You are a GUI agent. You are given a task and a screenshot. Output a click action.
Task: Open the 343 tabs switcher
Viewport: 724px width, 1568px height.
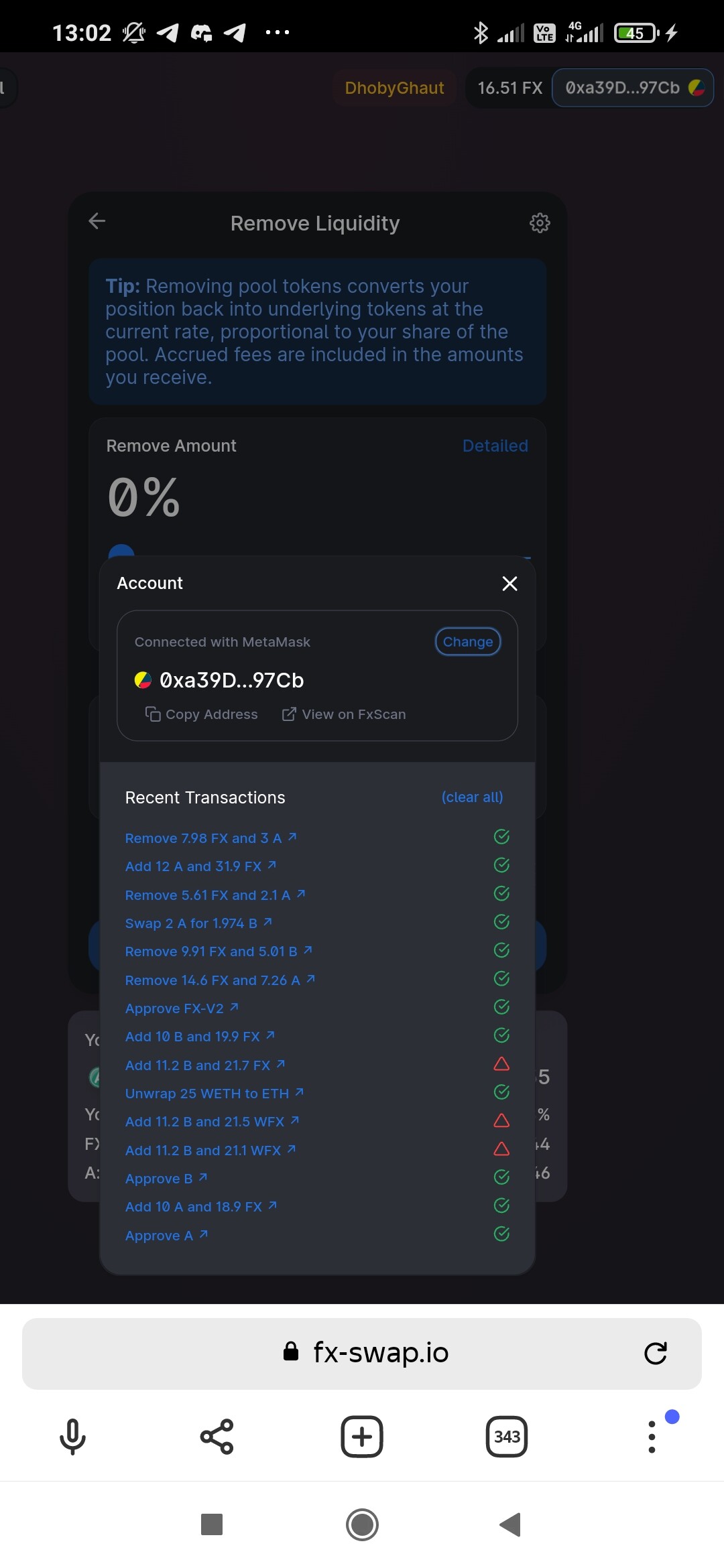[x=507, y=1437]
